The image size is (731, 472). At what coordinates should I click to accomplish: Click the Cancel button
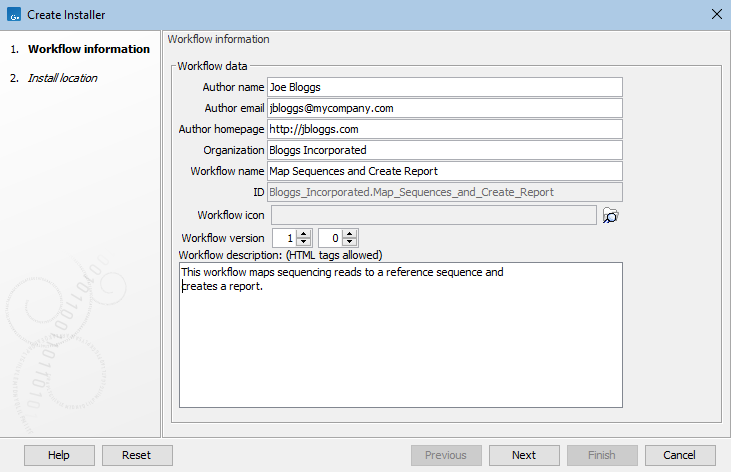[x=680, y=455]
